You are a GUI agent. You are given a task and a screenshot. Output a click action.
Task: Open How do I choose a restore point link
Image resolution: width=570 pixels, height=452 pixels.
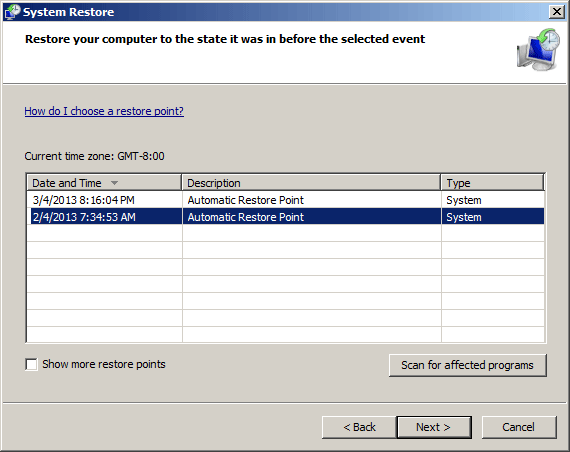[x=104, y=111]
